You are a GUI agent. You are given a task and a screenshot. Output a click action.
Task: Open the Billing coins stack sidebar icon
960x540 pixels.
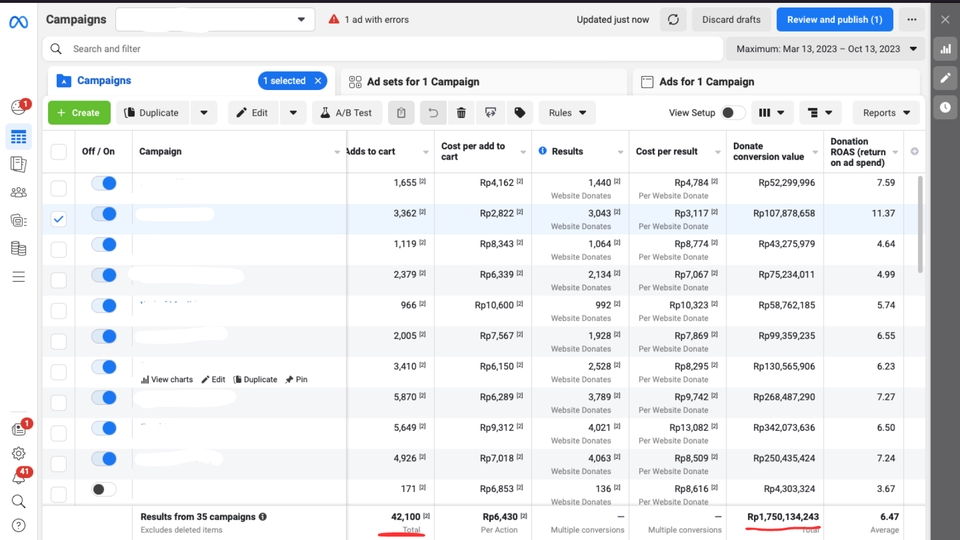(x=18, y=248)
